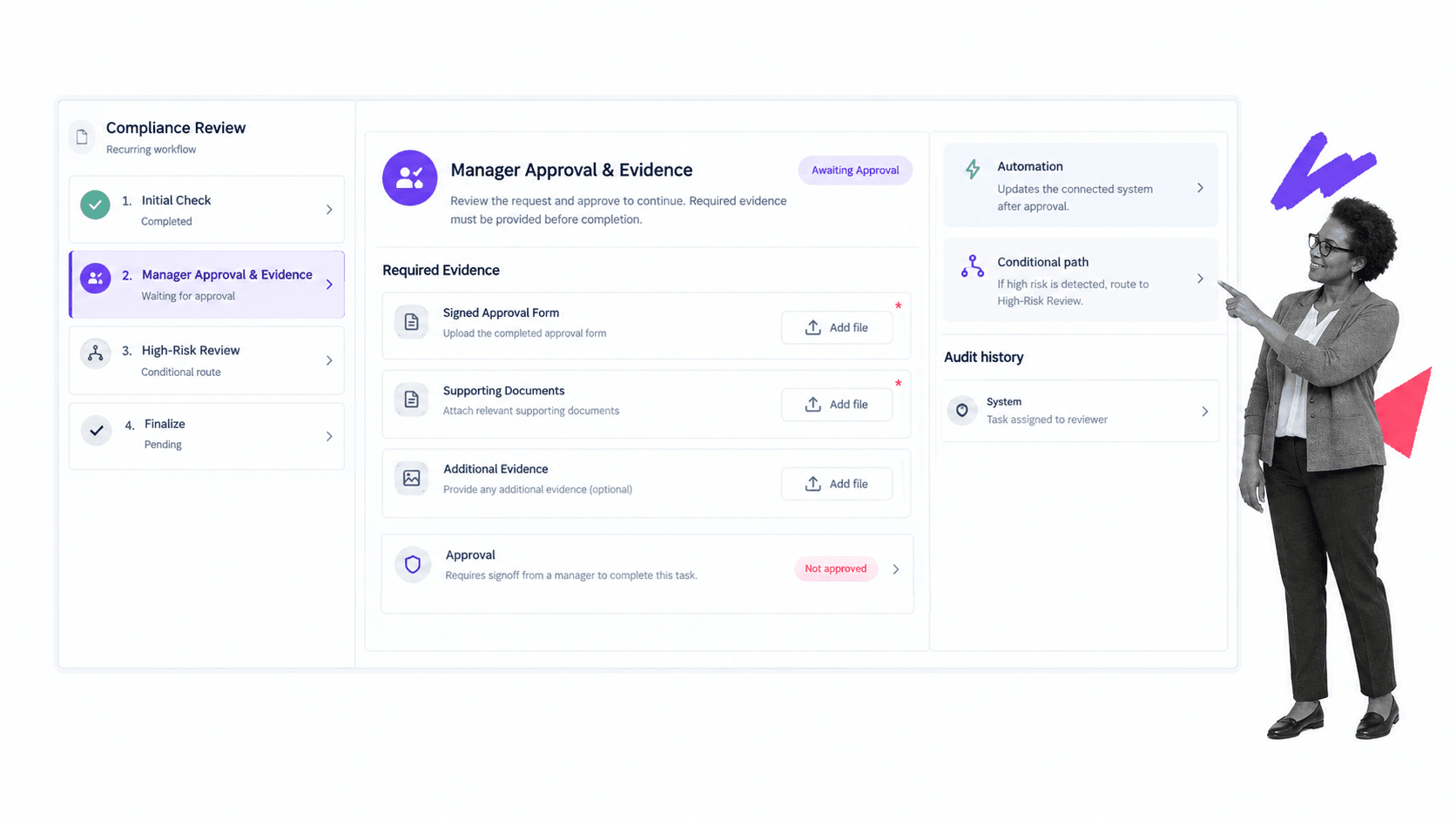Open the Conditional path card chevron

pos(1200,279)
